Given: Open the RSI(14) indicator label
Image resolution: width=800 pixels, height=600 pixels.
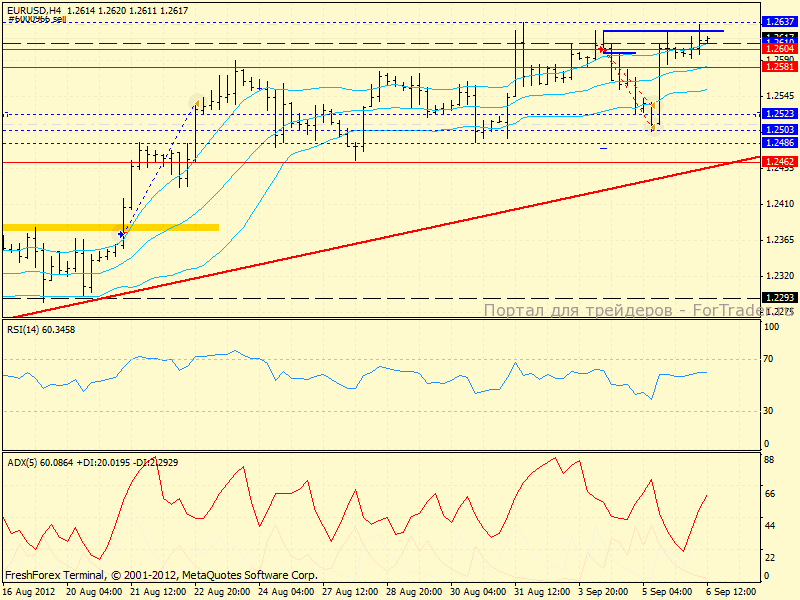Looking at the screenshot, I should click(x=41, y=329).
